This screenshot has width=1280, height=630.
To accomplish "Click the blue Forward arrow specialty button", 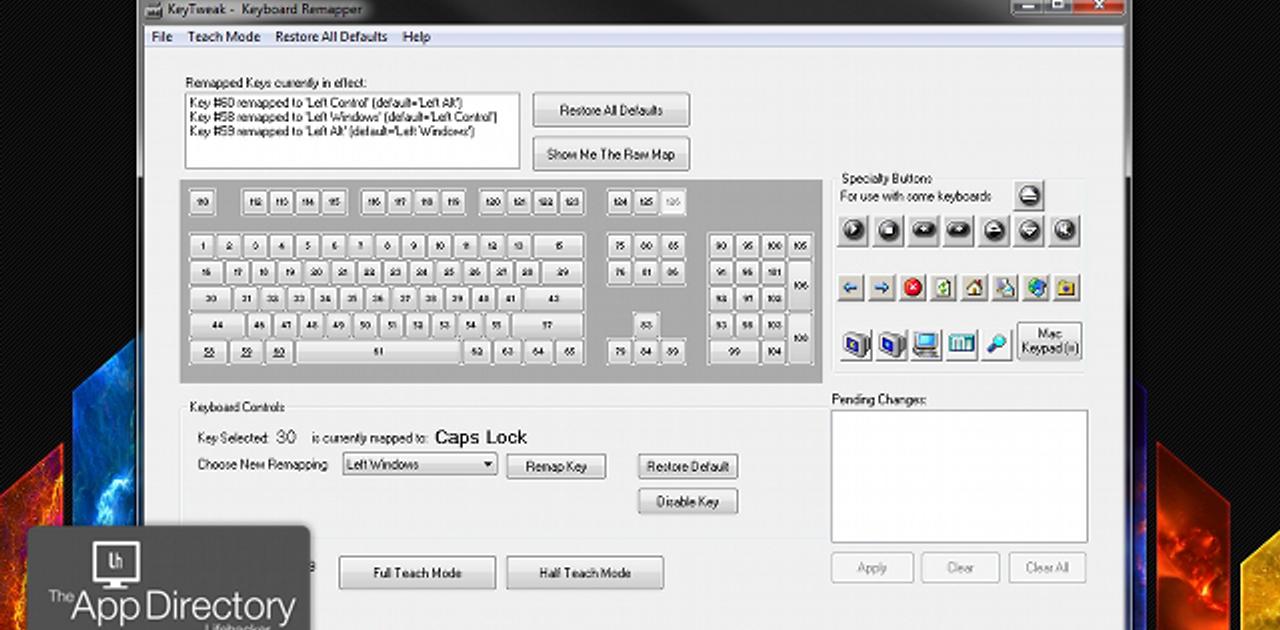I will 881,288.
